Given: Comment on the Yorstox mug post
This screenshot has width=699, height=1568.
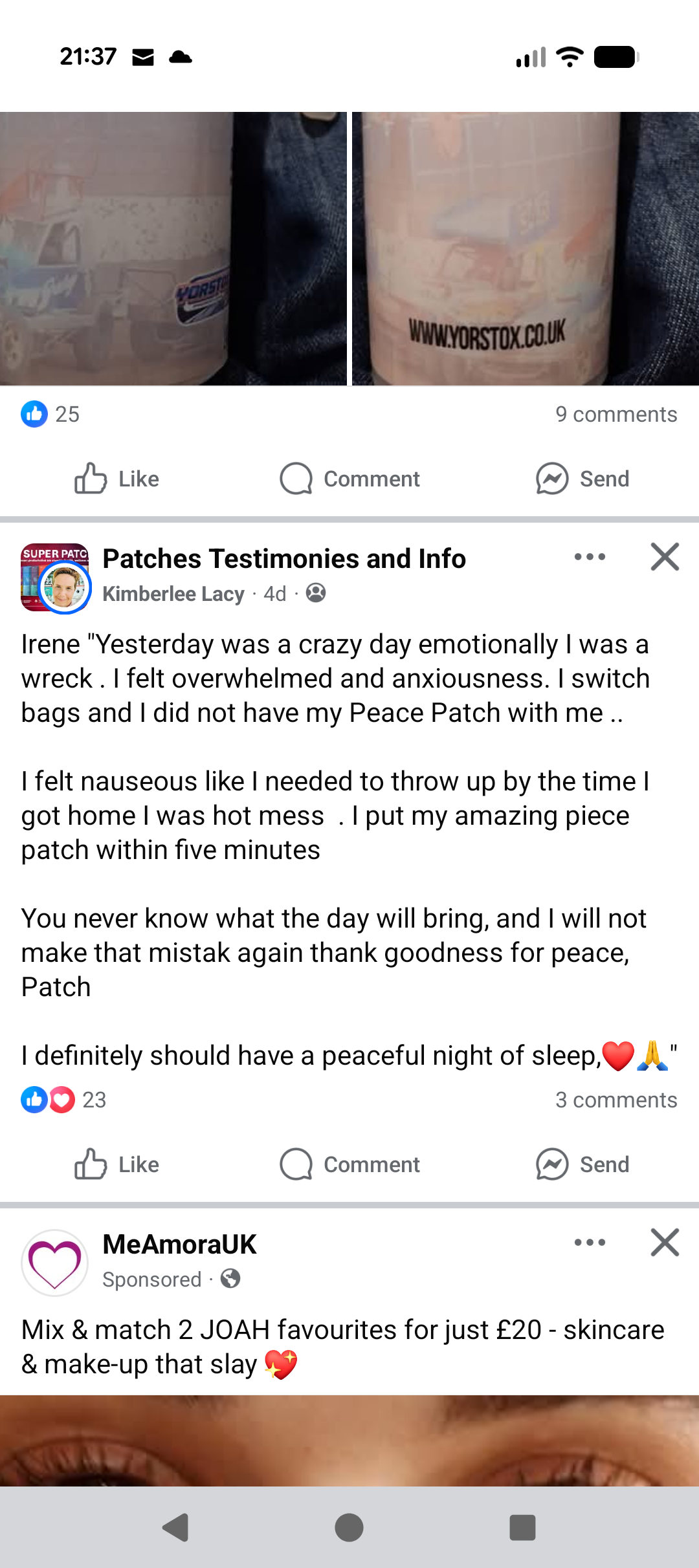Looking at the screenshot, I should click(350, 479).
